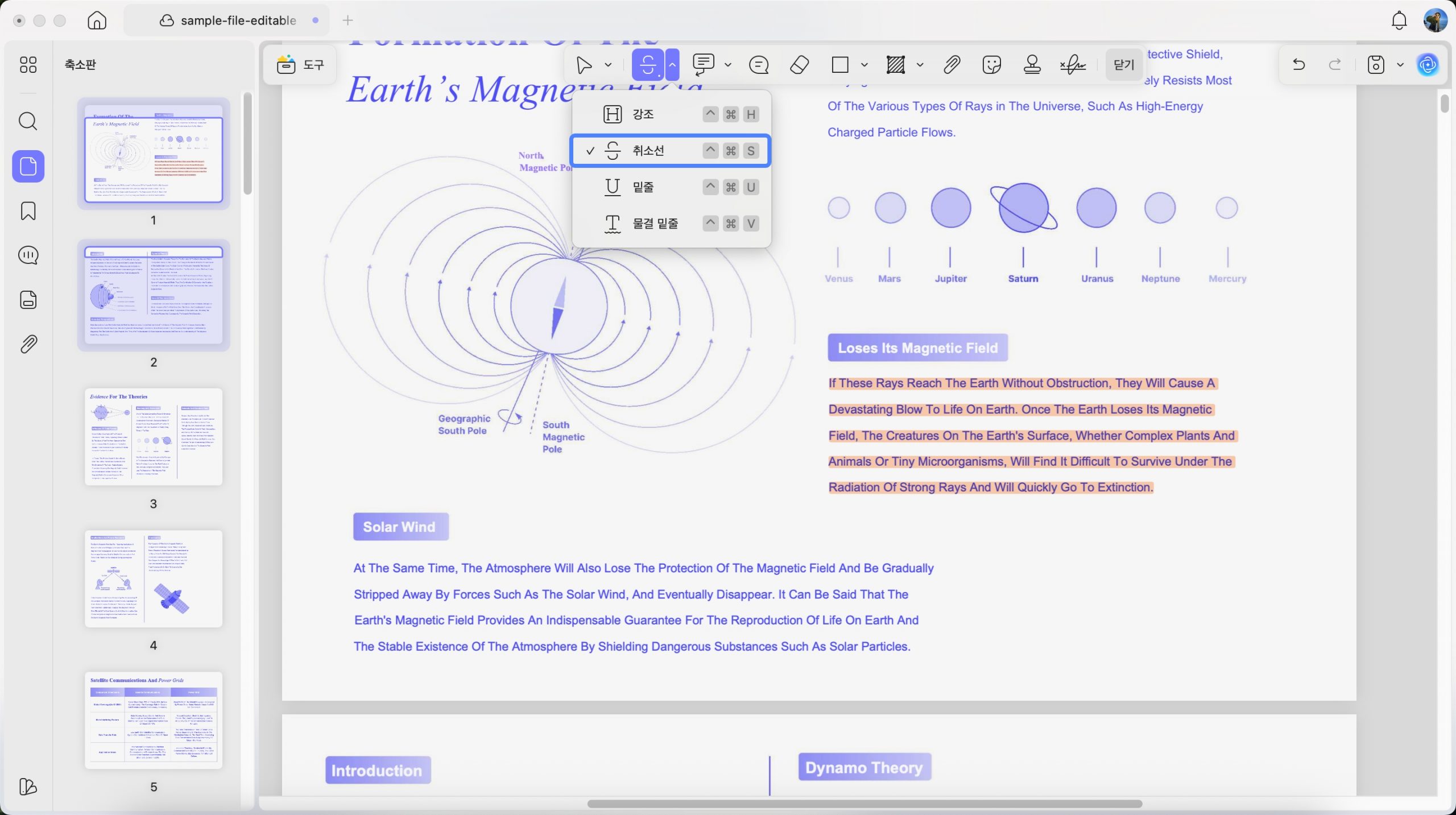Switch to sample-file-editable tab
The width and height of the screenshot is (1456, 815).
click(226, 20)
